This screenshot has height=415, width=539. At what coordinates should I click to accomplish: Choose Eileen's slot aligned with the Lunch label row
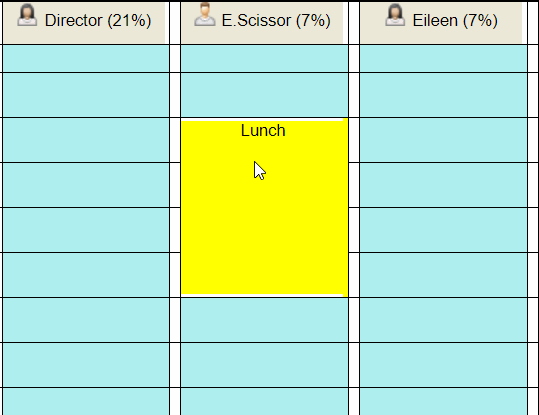(443, 140)
